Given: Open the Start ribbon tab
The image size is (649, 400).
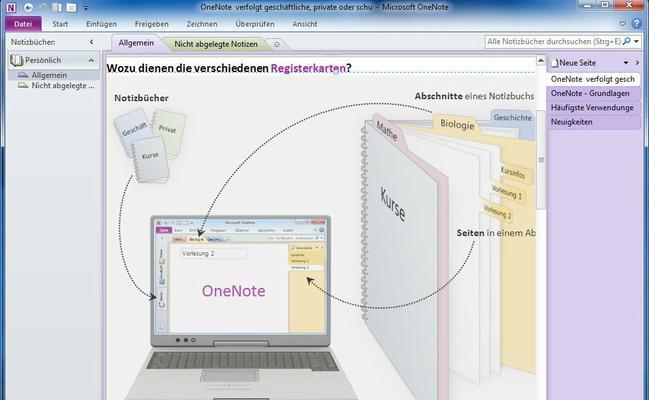Looking at the screenshot, I should click(60, 24).
